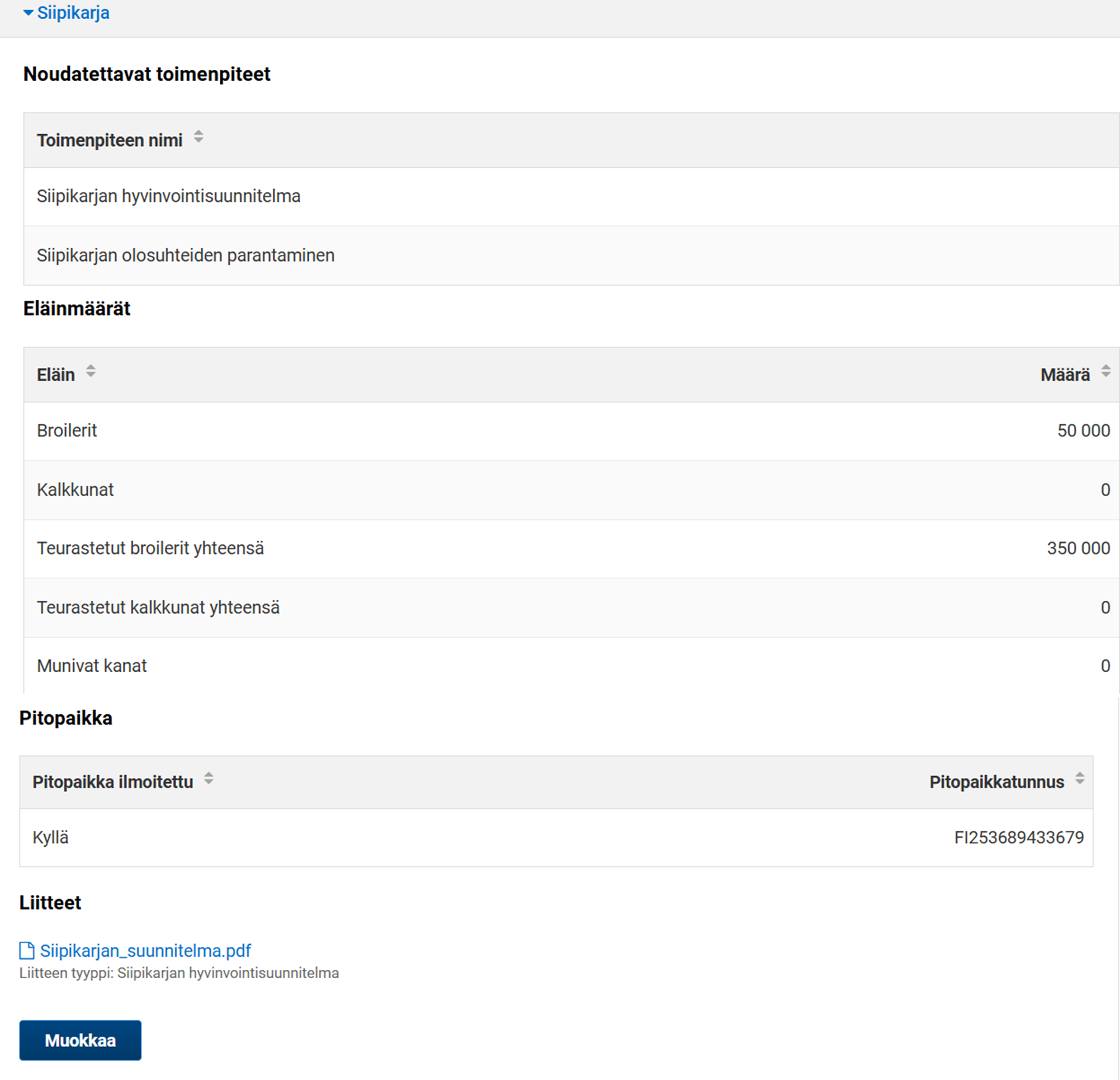Click the Broilerit table row
The width and height of the screenshot is (1120, 1080).
[67, 430]
